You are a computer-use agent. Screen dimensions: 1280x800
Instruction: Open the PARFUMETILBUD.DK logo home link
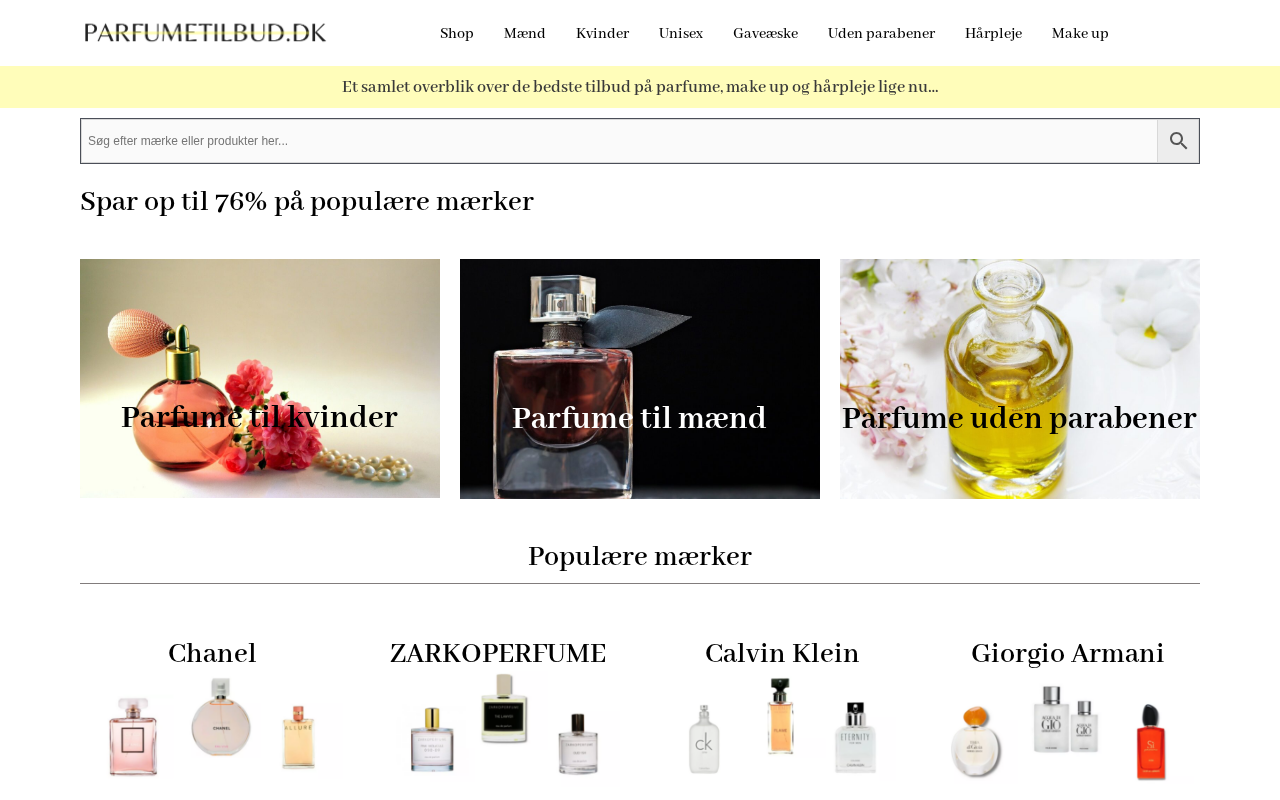tap(205, 33)
